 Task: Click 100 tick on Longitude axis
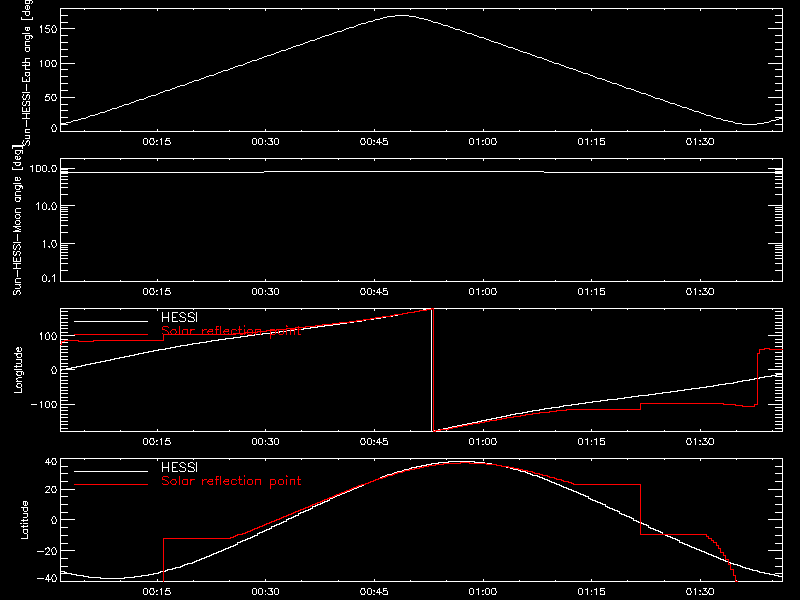tap(48, 336)
